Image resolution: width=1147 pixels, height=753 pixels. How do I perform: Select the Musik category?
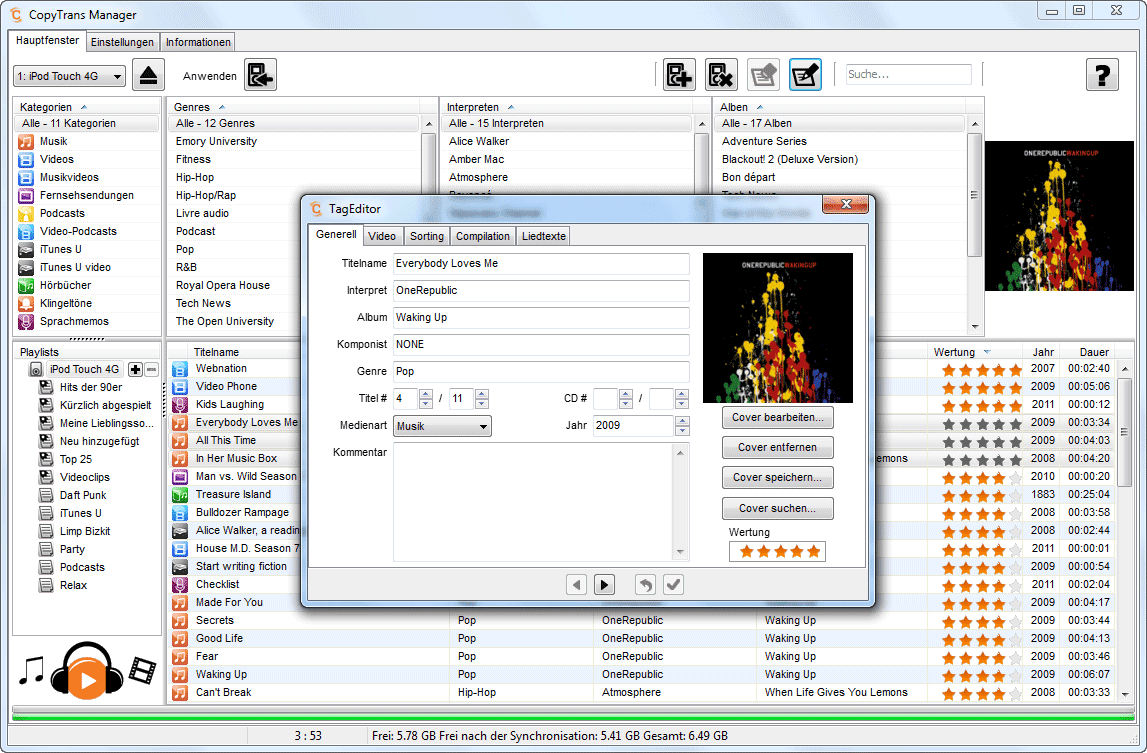pyautogui.click(x=87, y=141)
